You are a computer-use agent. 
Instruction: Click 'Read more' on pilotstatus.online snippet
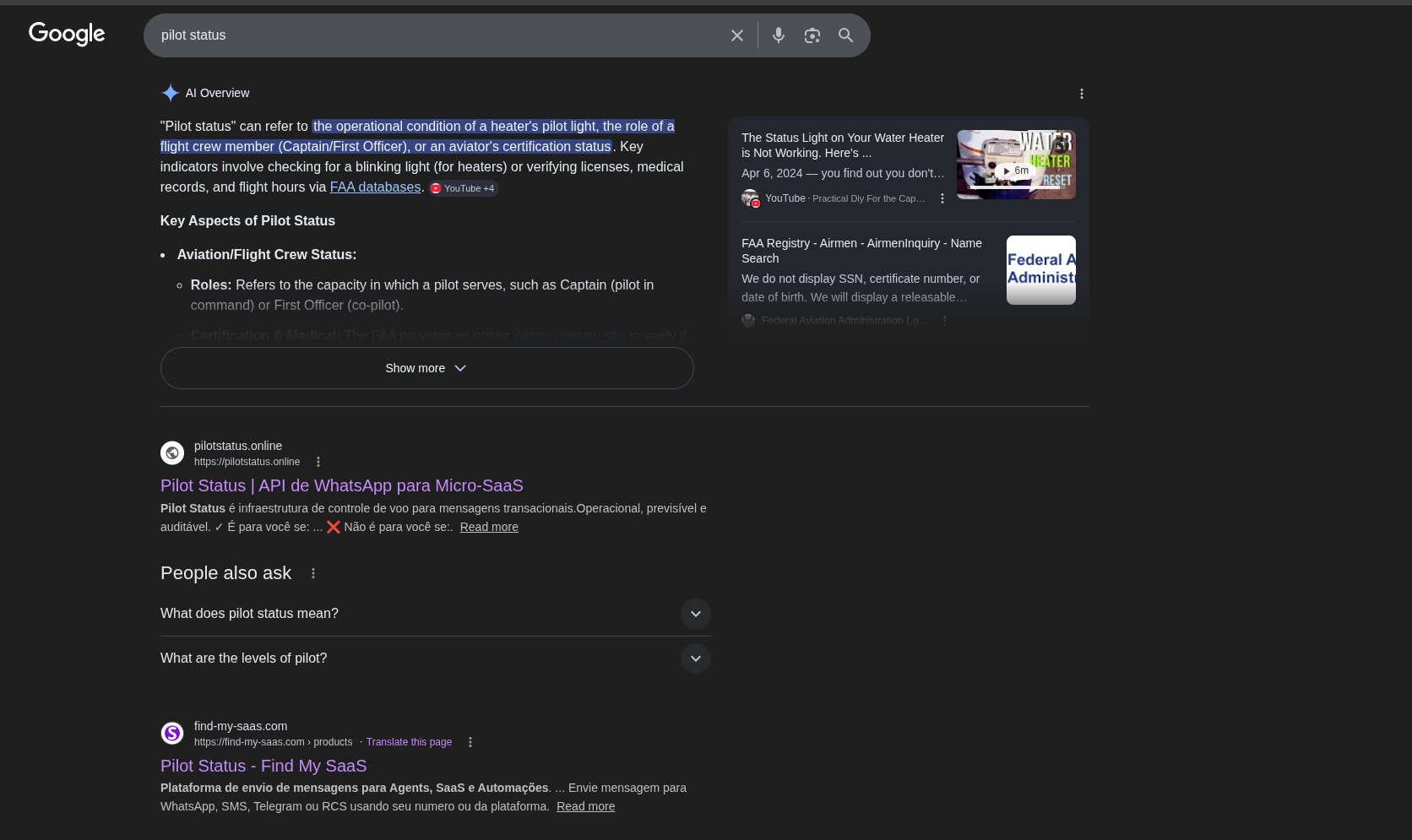[x=489, y=527]
